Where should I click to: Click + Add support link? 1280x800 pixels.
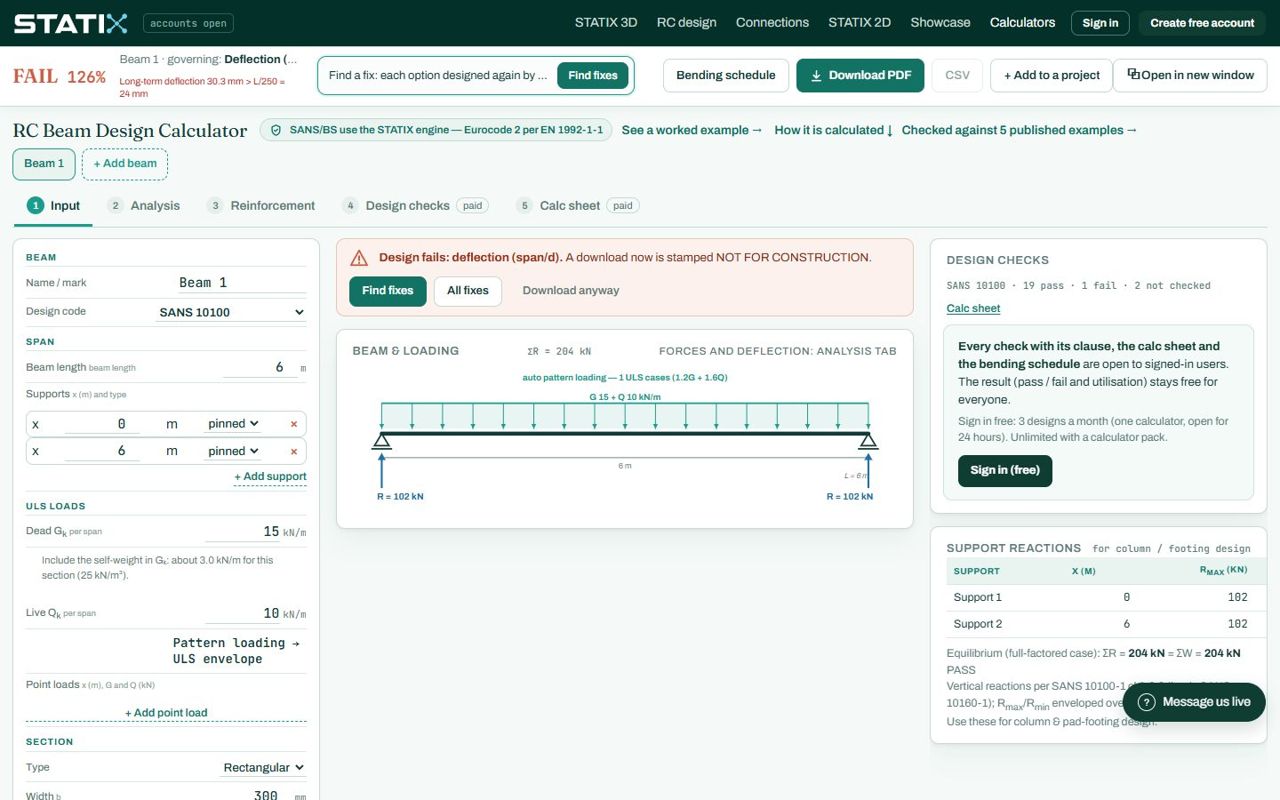point(270,477)
